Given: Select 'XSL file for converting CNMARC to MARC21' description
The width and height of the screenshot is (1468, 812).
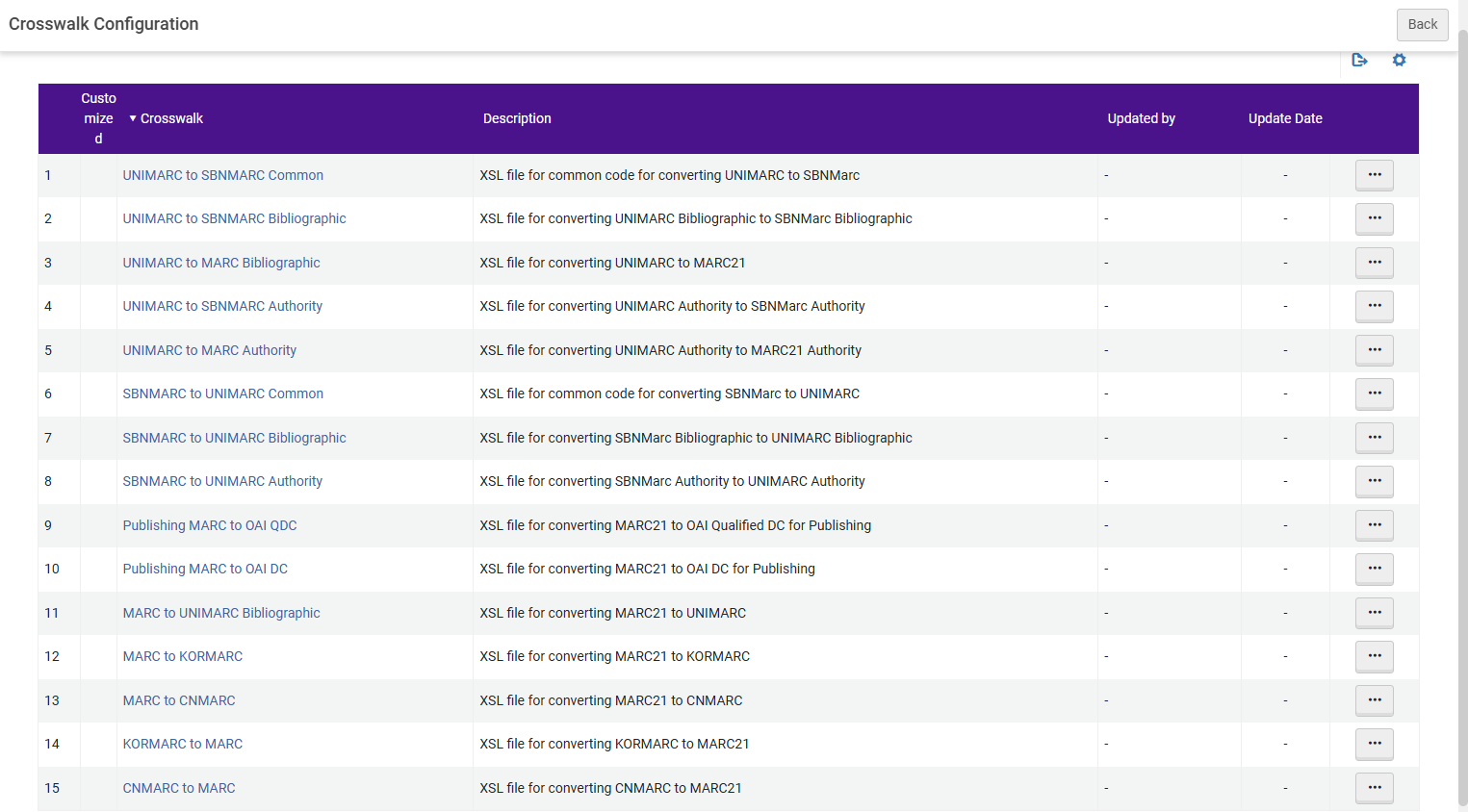Looking at the screenshot, I should (x=610, y=788).
